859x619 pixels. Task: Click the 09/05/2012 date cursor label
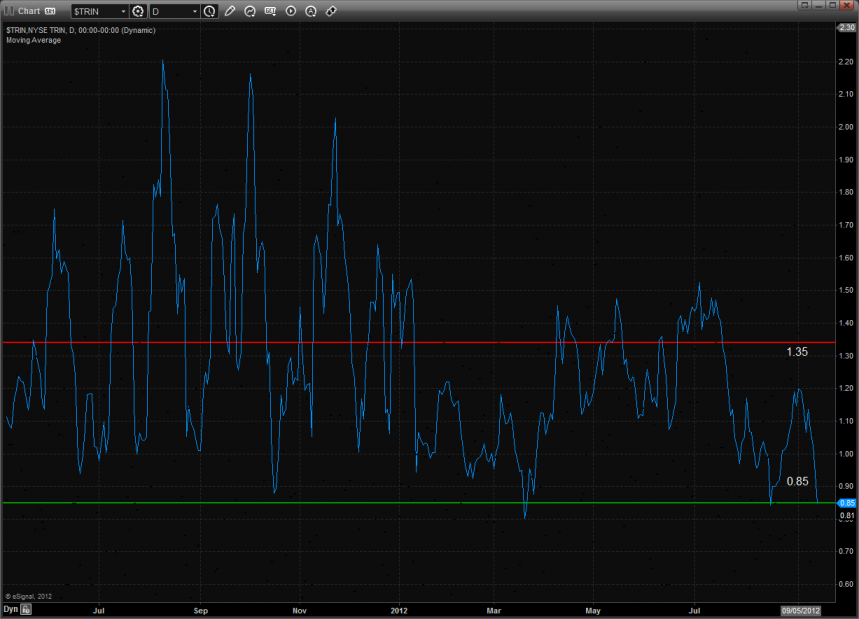(800, 610)
